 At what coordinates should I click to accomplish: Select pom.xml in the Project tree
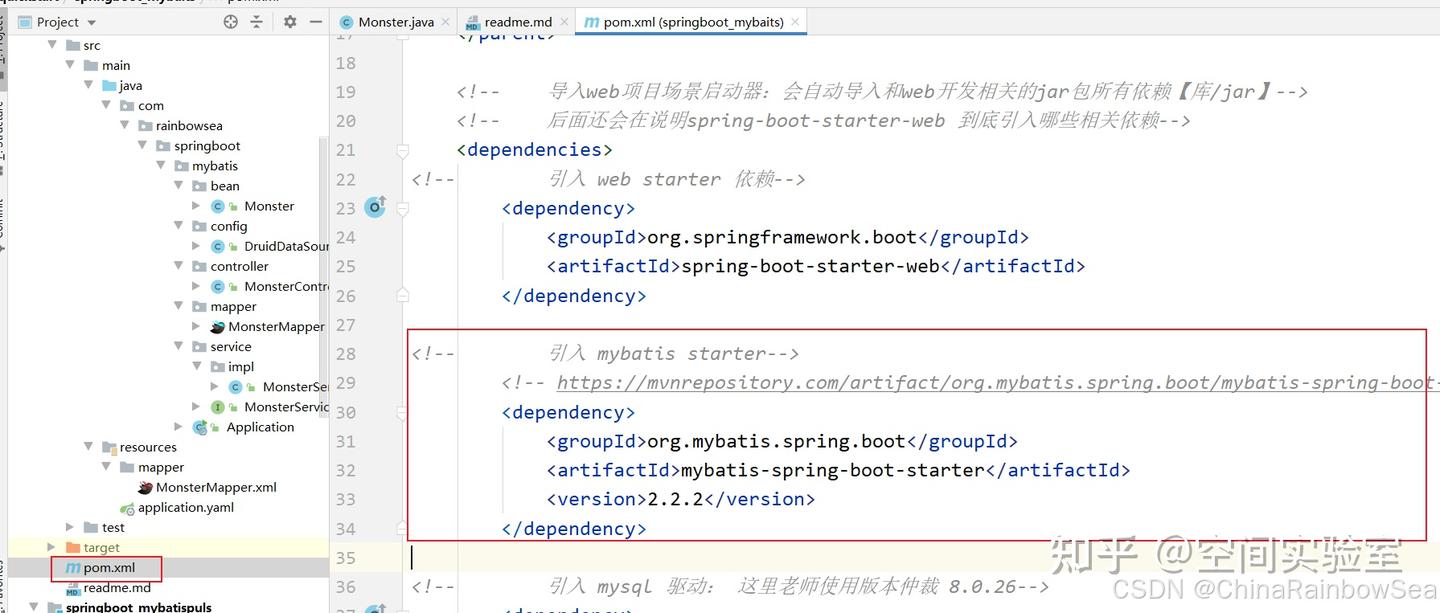[x=105, y=567]
